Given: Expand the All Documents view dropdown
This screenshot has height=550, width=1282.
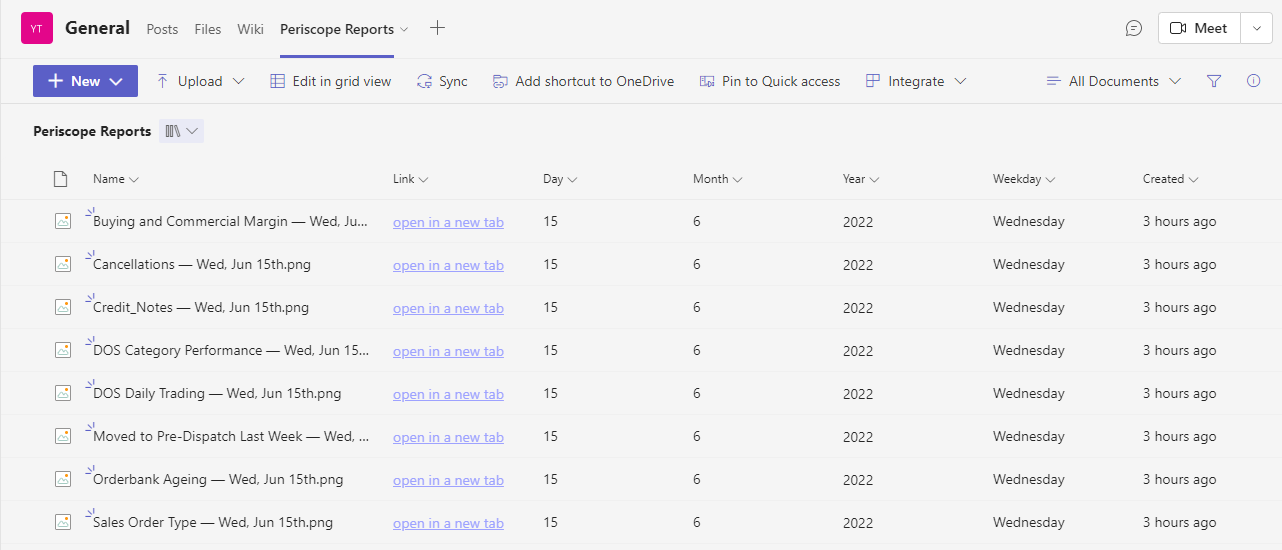Looking at the screenshot, I should point(1113,81).
